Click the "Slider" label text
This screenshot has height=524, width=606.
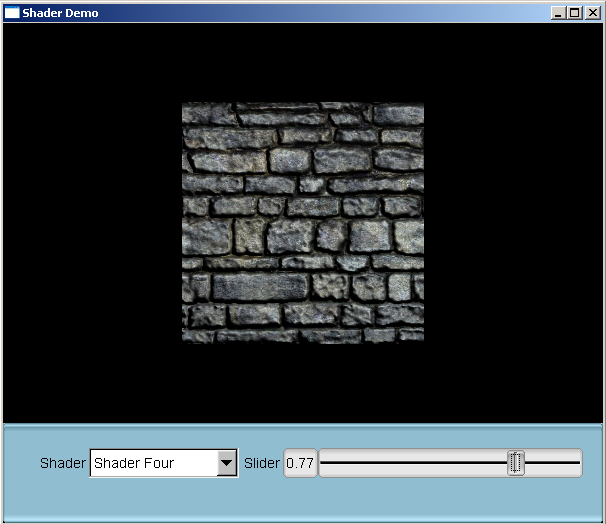point(262,463)
